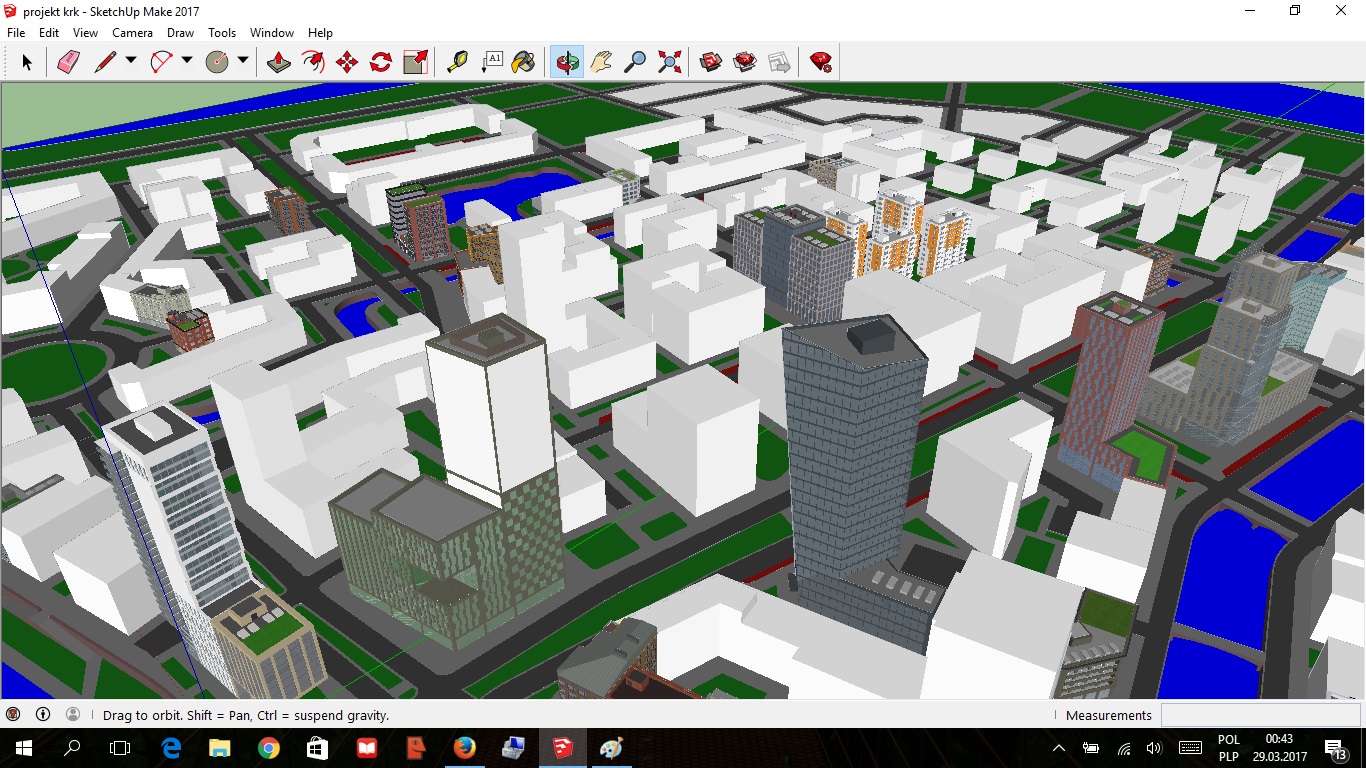The height and width of the screenshot is (768, 1366).
Task: Open the Tools menu
Action: click(222, 33)
